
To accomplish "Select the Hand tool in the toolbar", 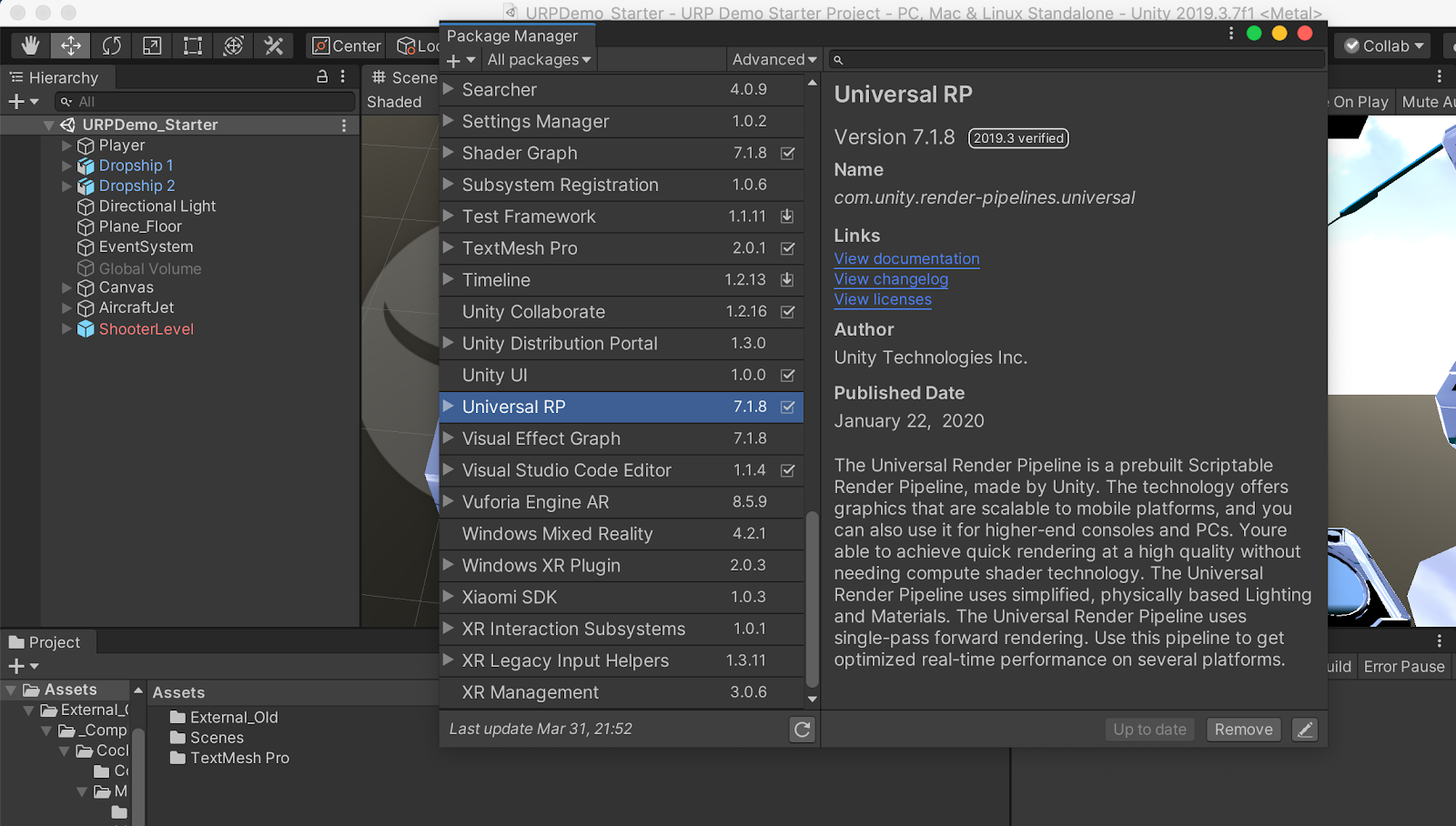I will 30,45.
